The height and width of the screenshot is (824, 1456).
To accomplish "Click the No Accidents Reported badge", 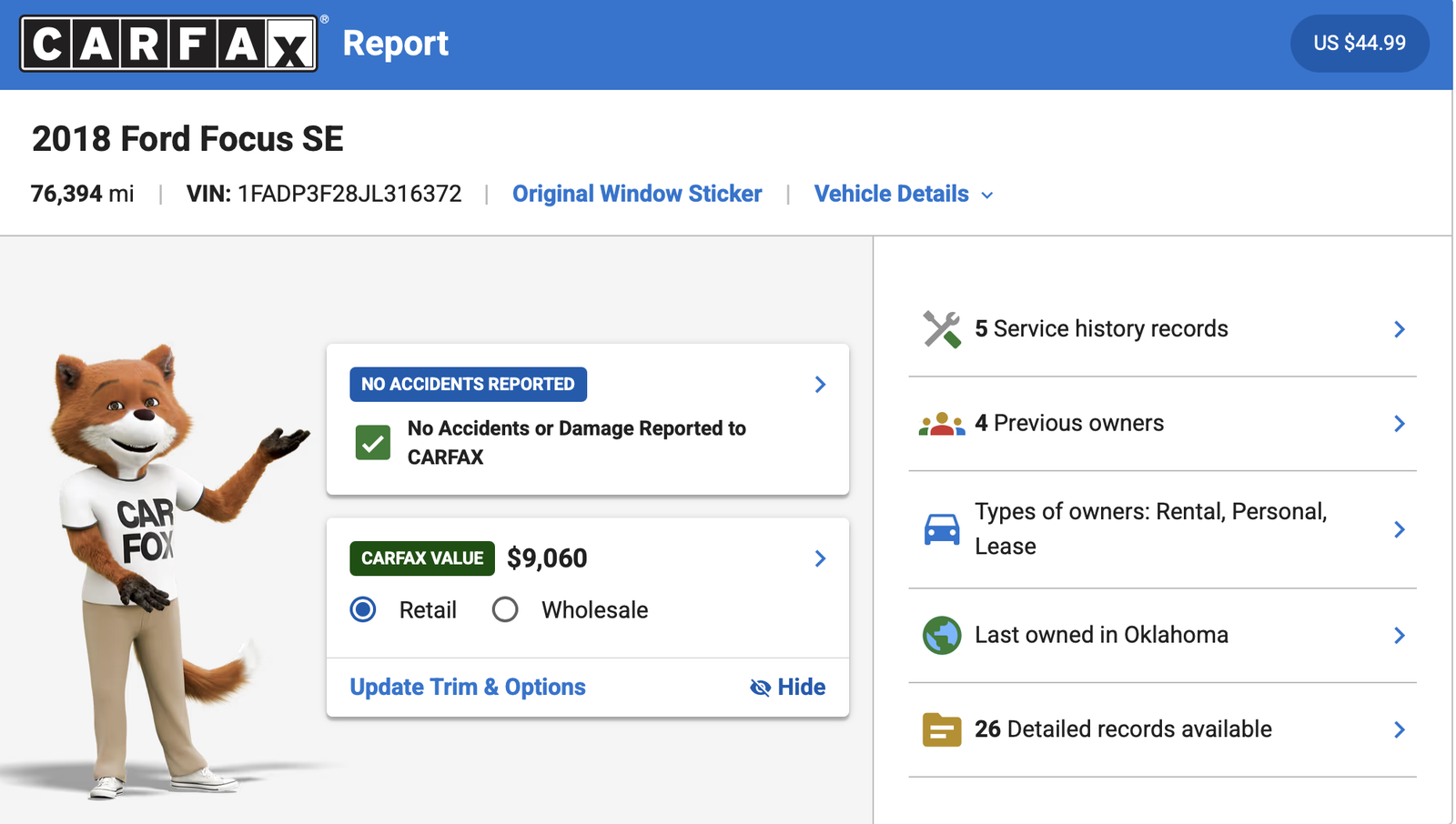I will pos(468,385).
